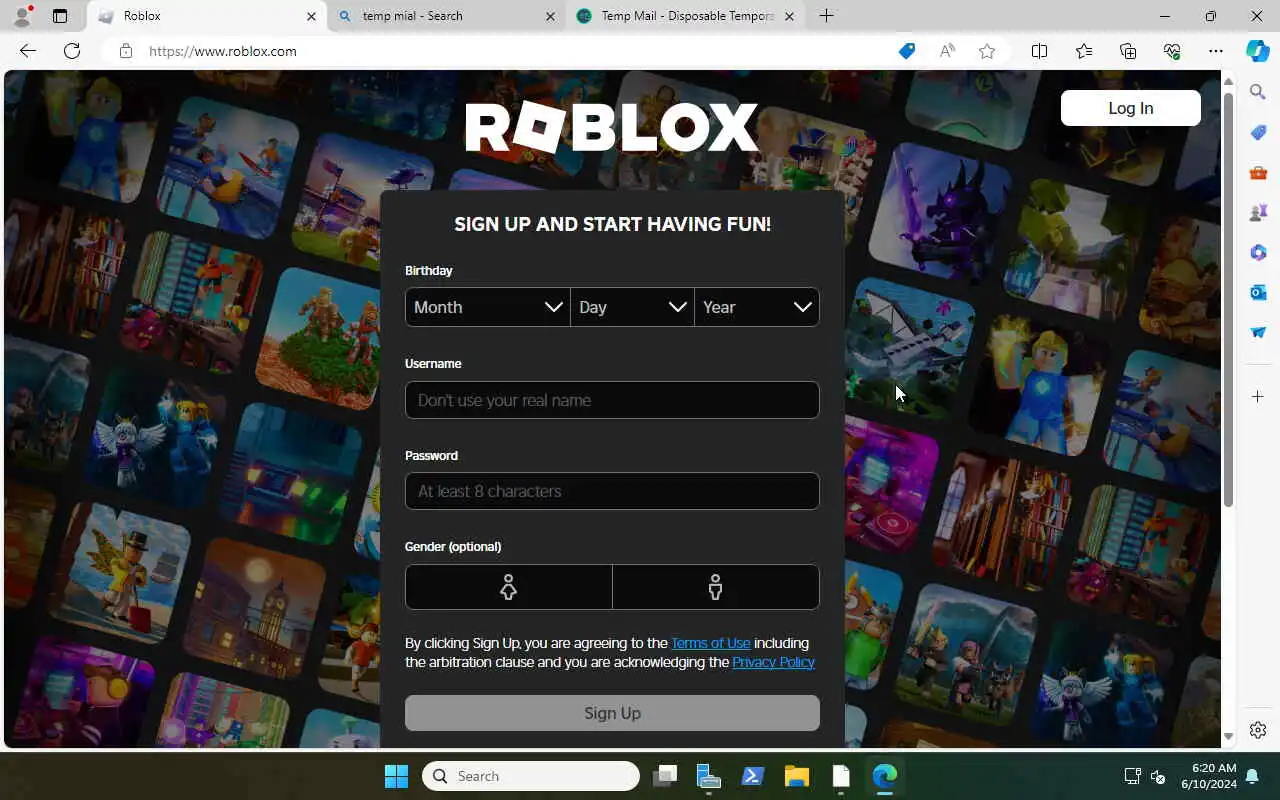Open Edge Settings and more menu

[1216, 51]
